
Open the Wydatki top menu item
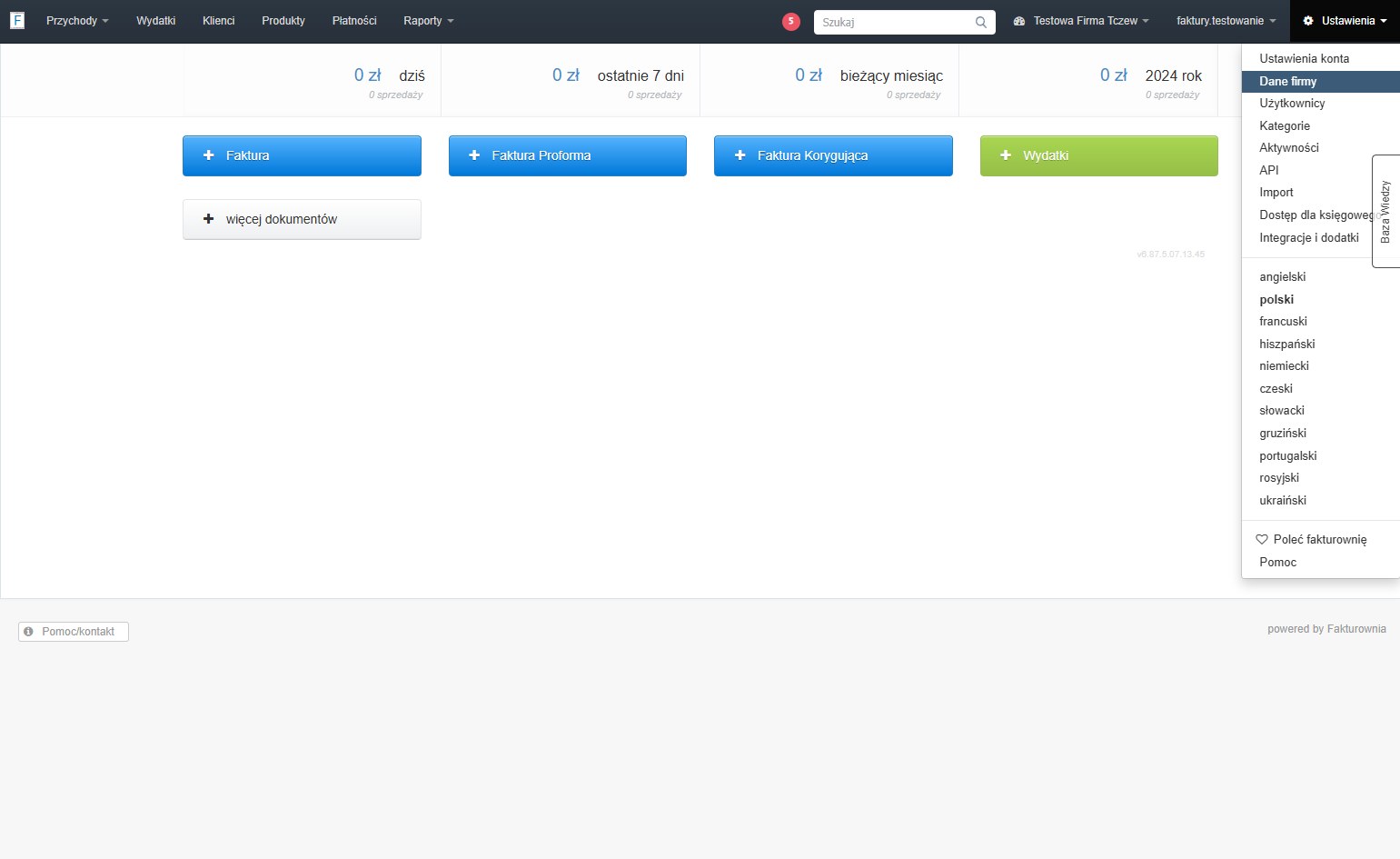156,21
